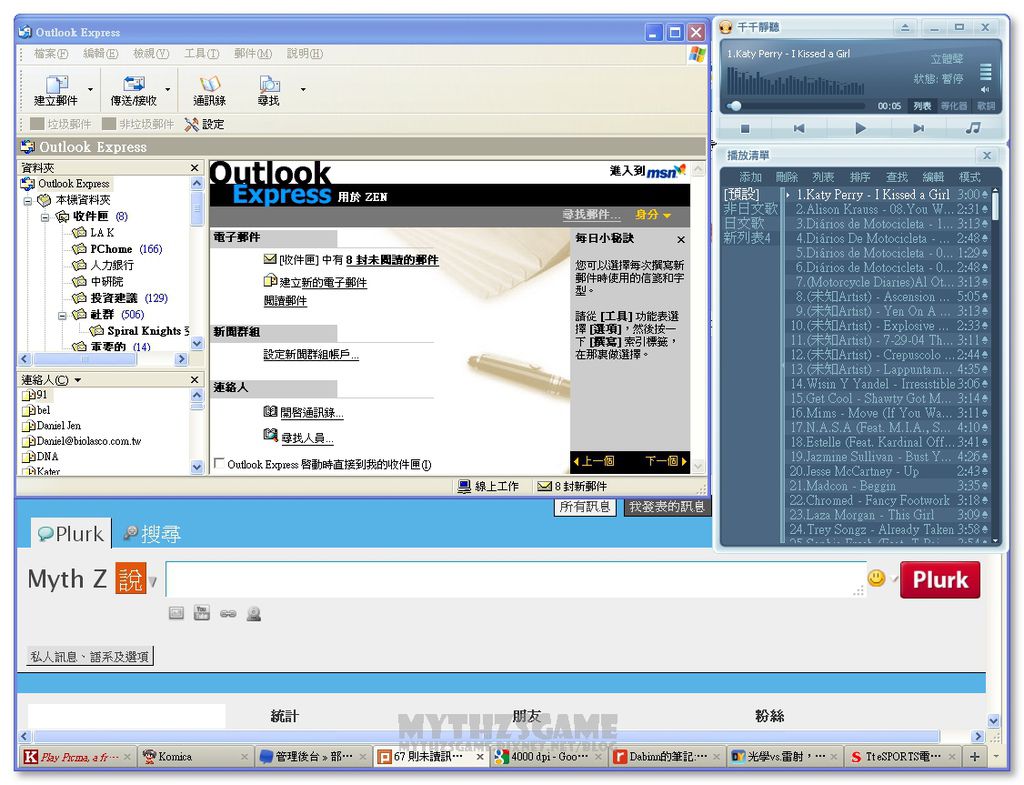
Task: Skip to next track in player
Action: click(918, 129)
